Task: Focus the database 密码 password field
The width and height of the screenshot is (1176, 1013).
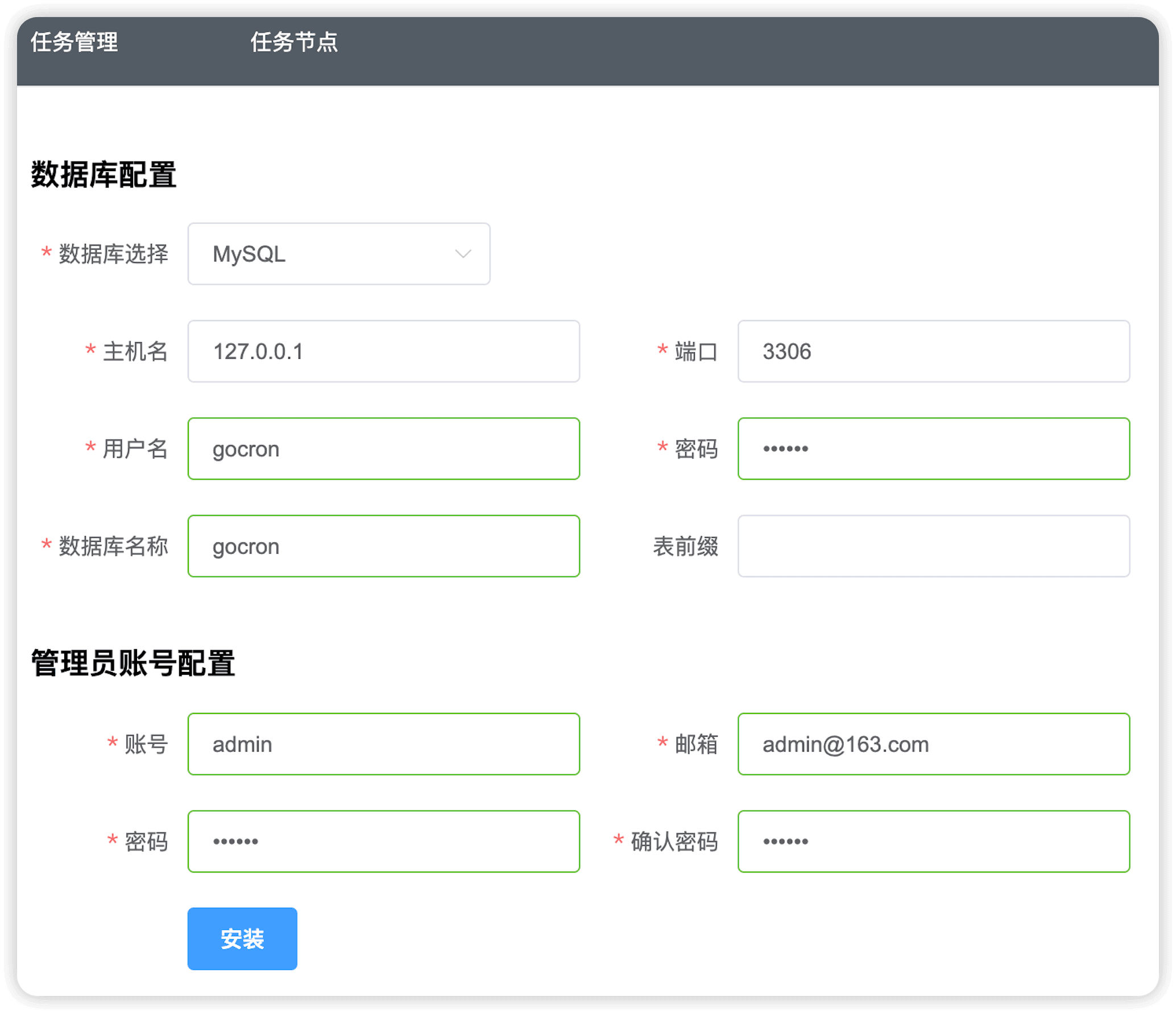Action: 933,449
